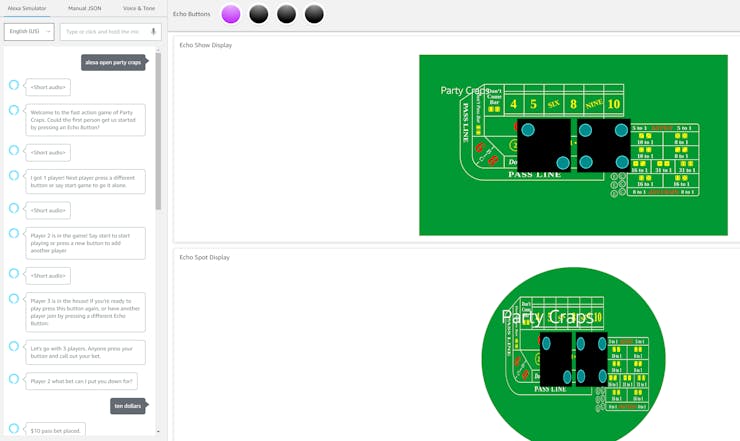
Task: Click the scrollbar down arrow in chat panel
Action: (158, 431)
